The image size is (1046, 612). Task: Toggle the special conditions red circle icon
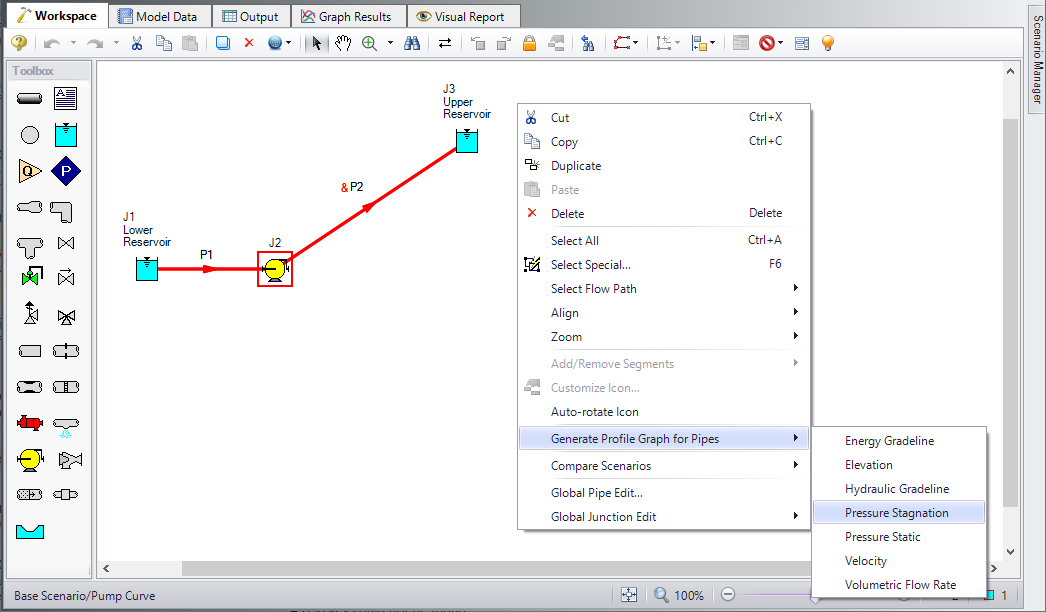pos(768,43)
